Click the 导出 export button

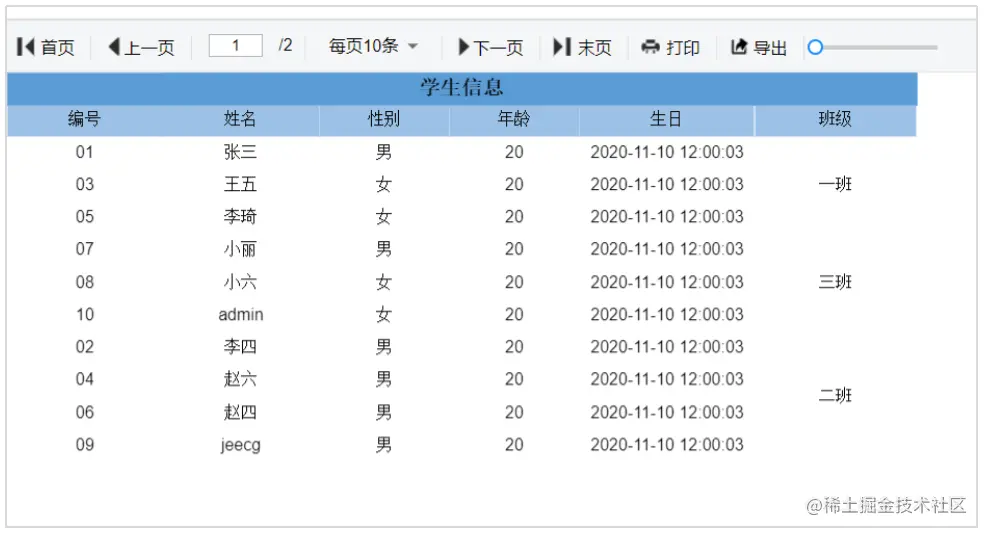tap(758, 47)
